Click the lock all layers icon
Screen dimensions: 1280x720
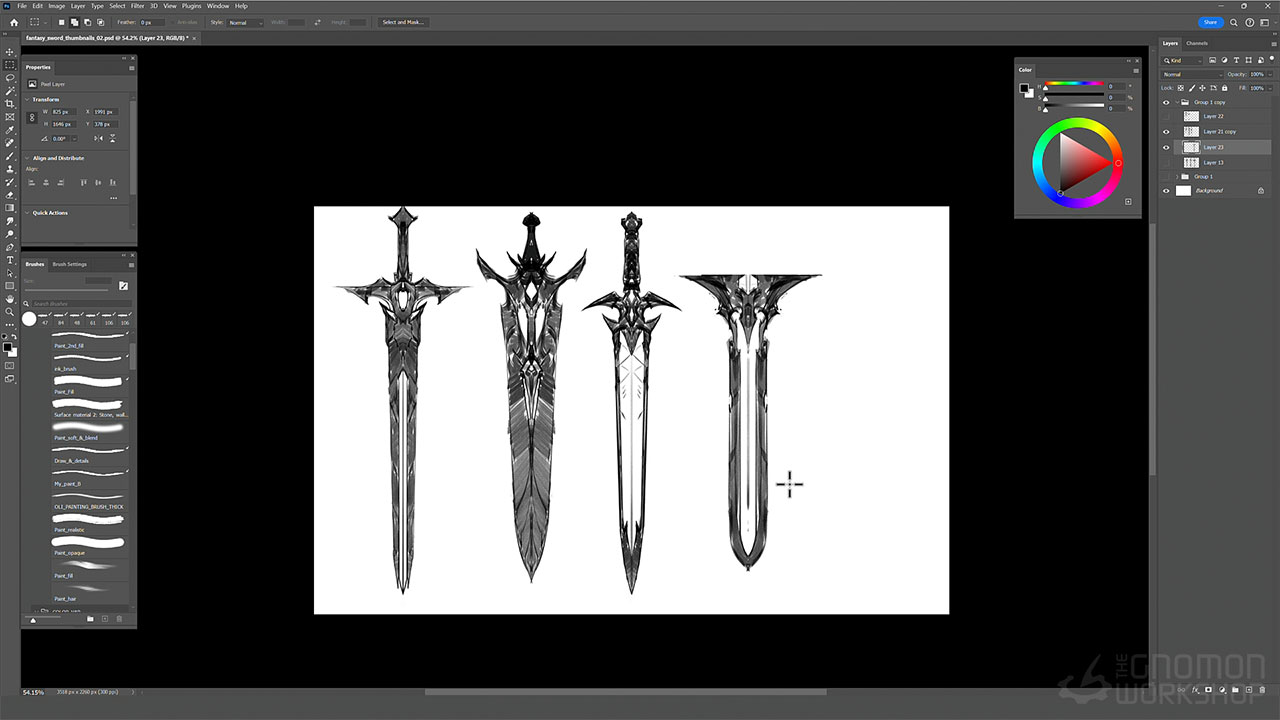coord(1222,88)
